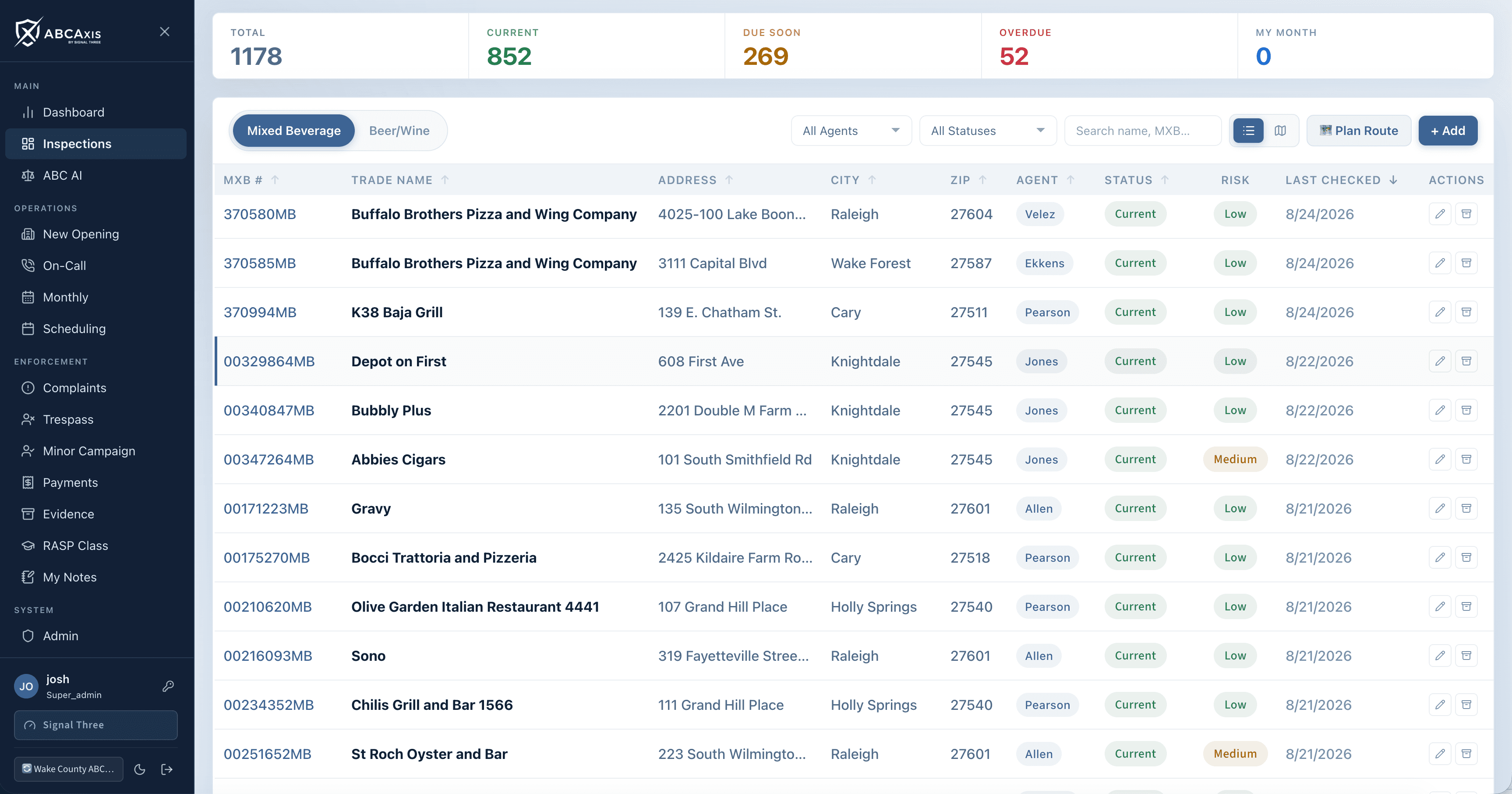
Task: Click the Inspections grid icon
Action: pos(28,144)
